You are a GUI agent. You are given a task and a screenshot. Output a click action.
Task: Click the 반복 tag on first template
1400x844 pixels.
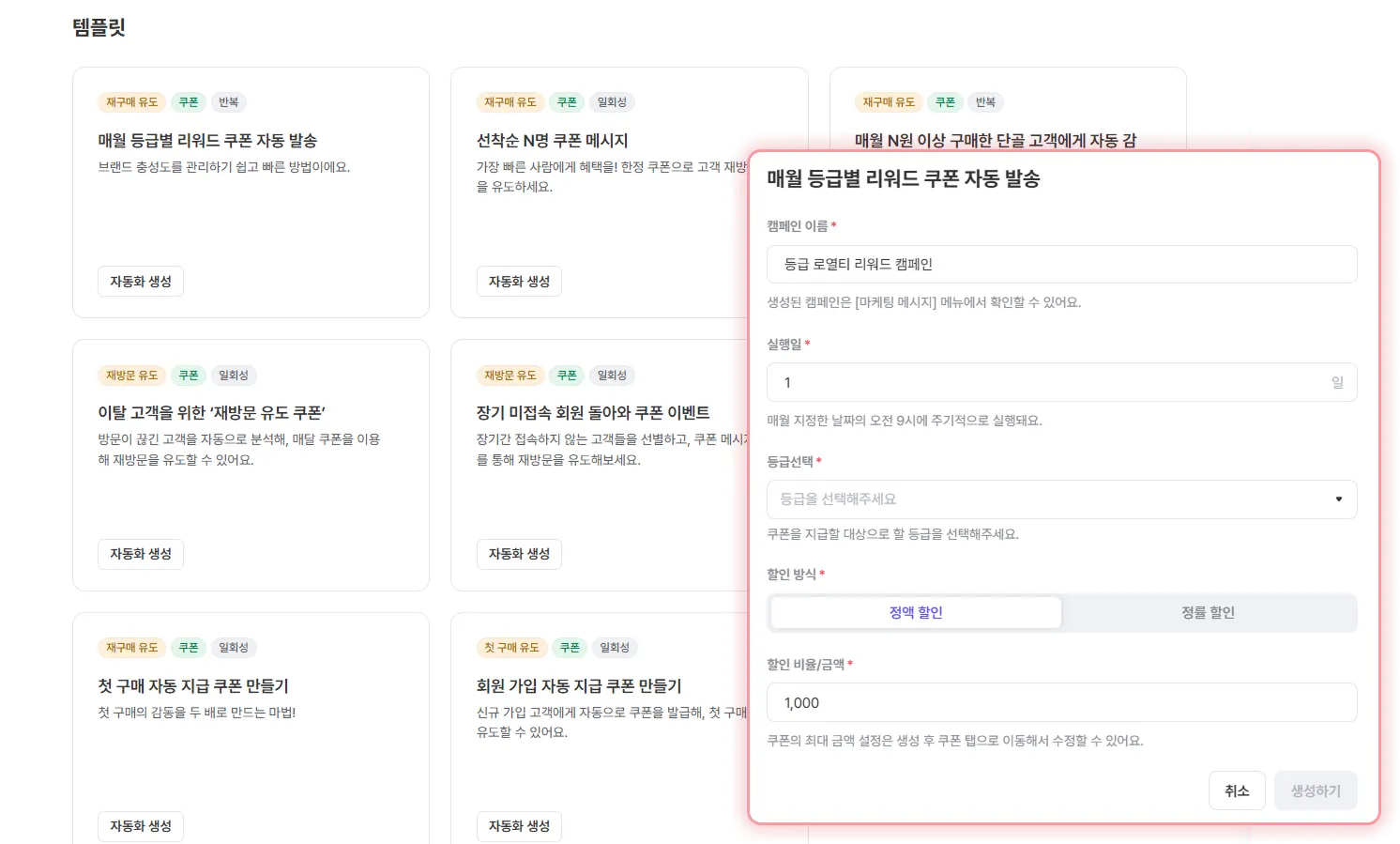click(228, 102)
